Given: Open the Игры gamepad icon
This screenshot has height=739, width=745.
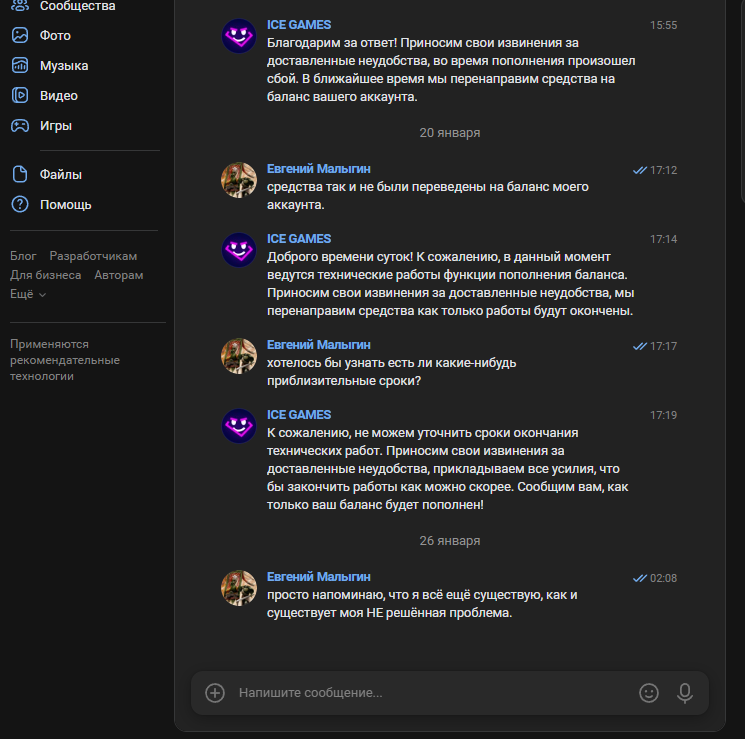Looking at the screenshot, I should (x=20, y=126).
